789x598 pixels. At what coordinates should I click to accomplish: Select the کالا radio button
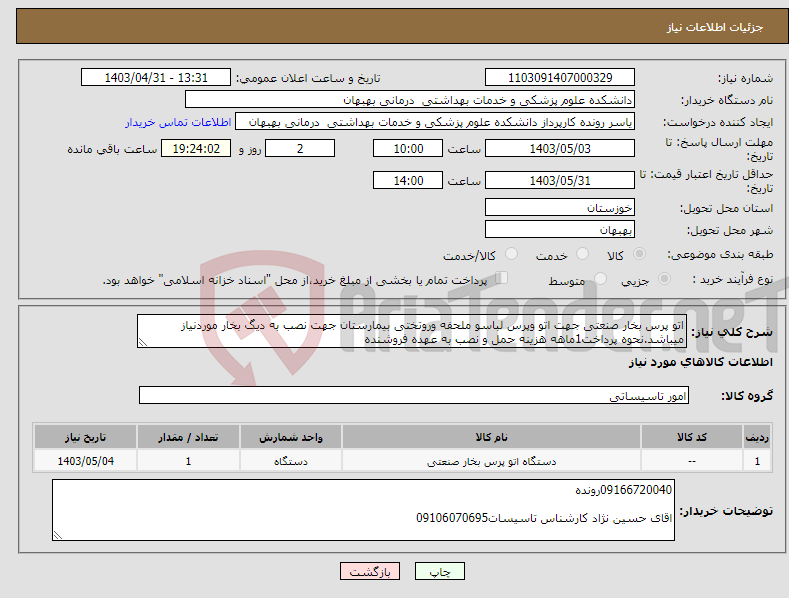point(639,254)
